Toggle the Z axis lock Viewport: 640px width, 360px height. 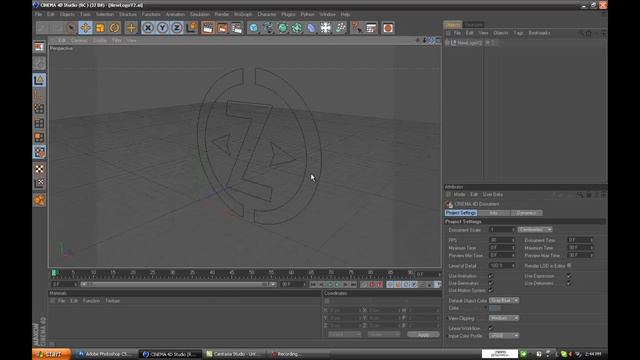tap(176, 28)
